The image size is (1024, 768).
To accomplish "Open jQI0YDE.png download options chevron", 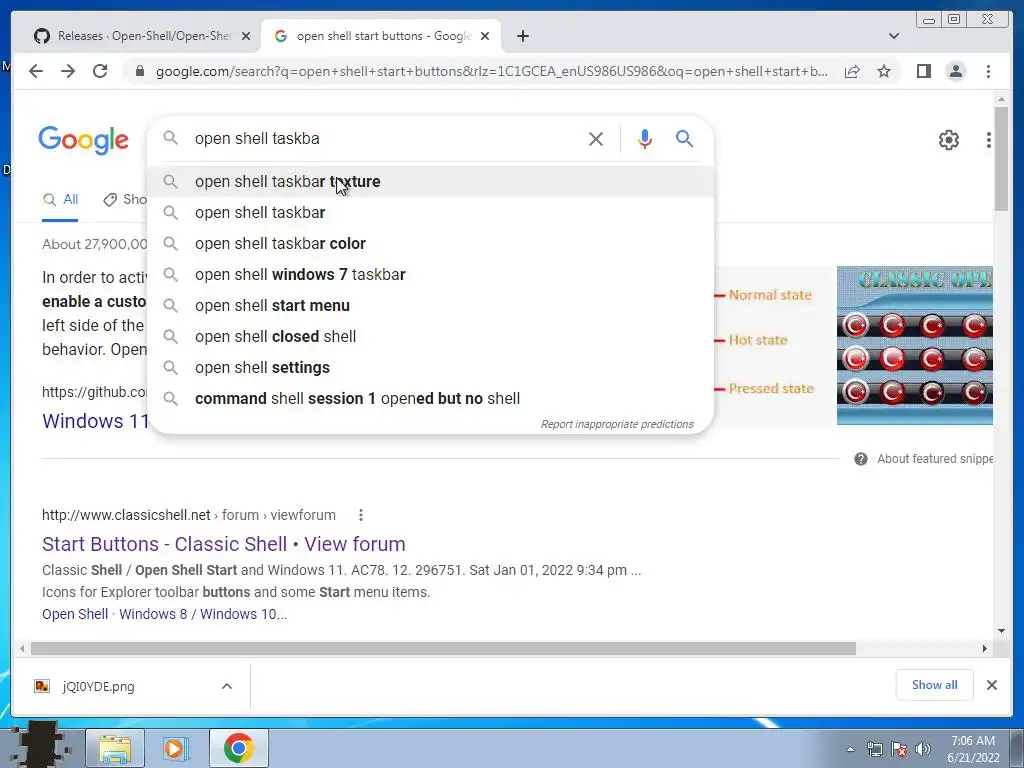I will tap(227, 686).
